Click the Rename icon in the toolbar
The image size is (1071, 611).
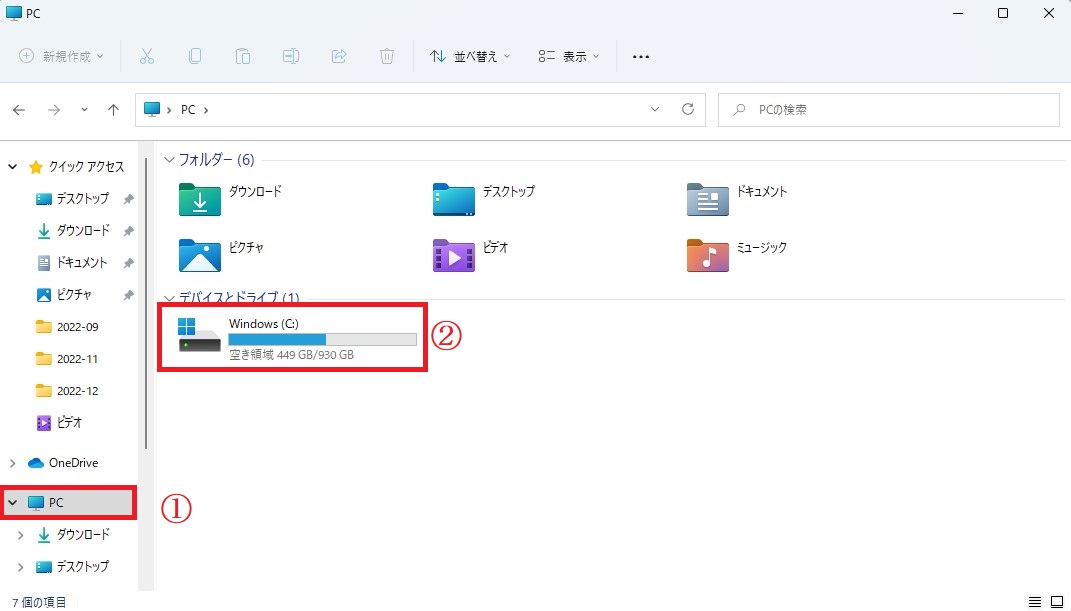tap(291, 56)
